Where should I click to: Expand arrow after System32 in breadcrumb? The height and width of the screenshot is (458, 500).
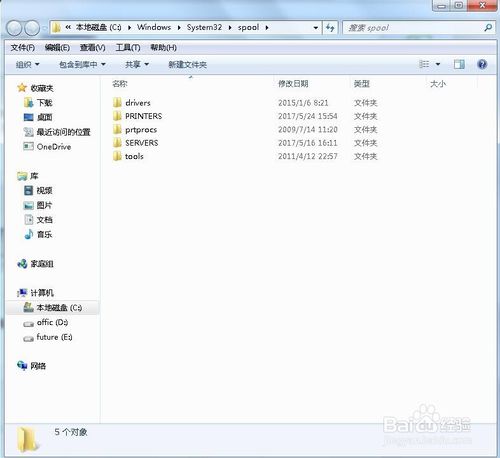tap(230, 28)
